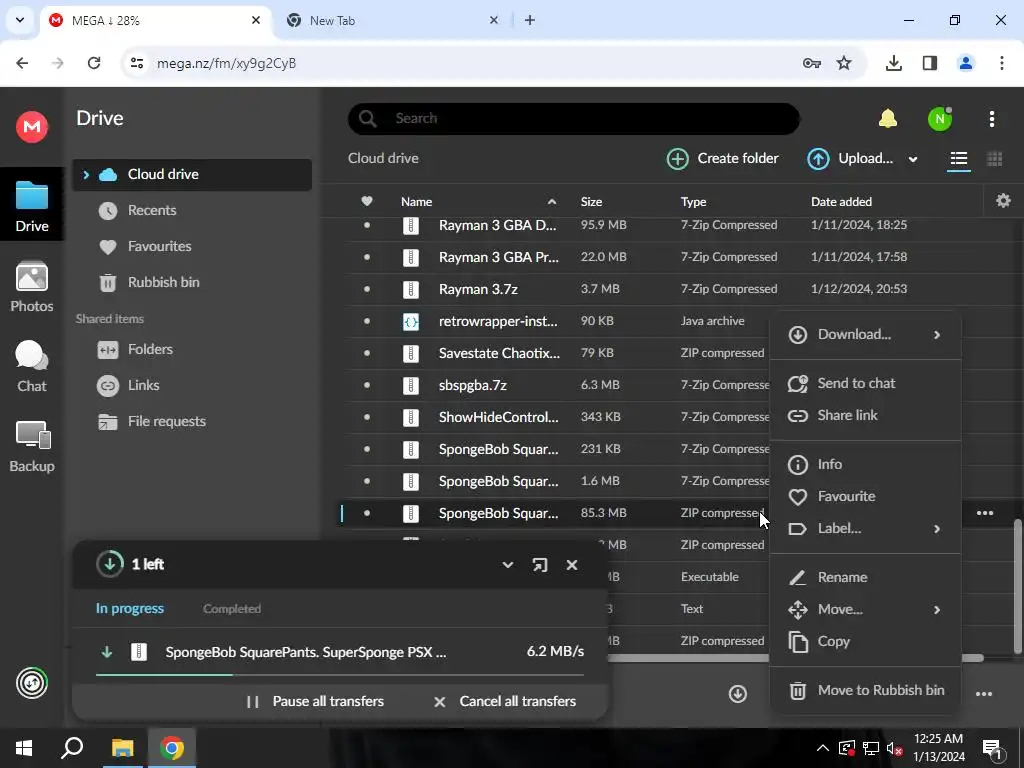Open the green N account avatar
The image size is (1024, 768).
(x=940, y=119)
